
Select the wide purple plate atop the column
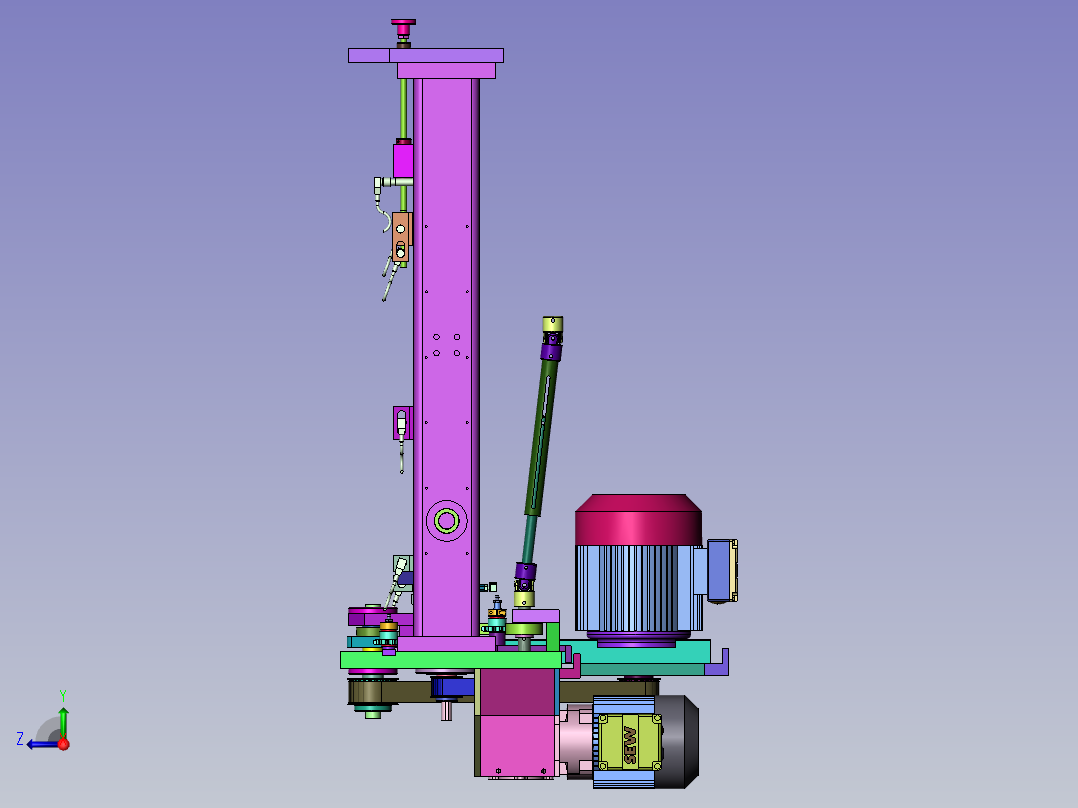(x=426, y=56)
